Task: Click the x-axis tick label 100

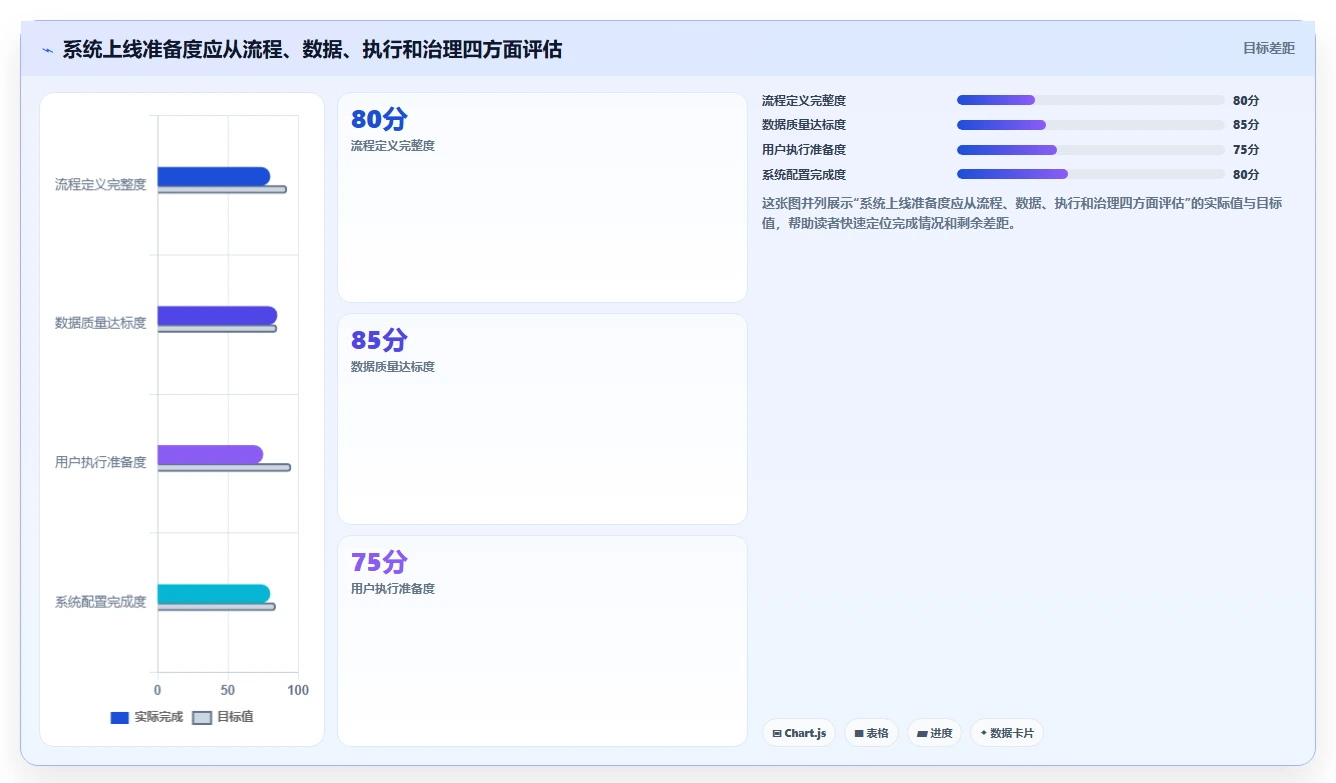Action: [x=298, y=690]
